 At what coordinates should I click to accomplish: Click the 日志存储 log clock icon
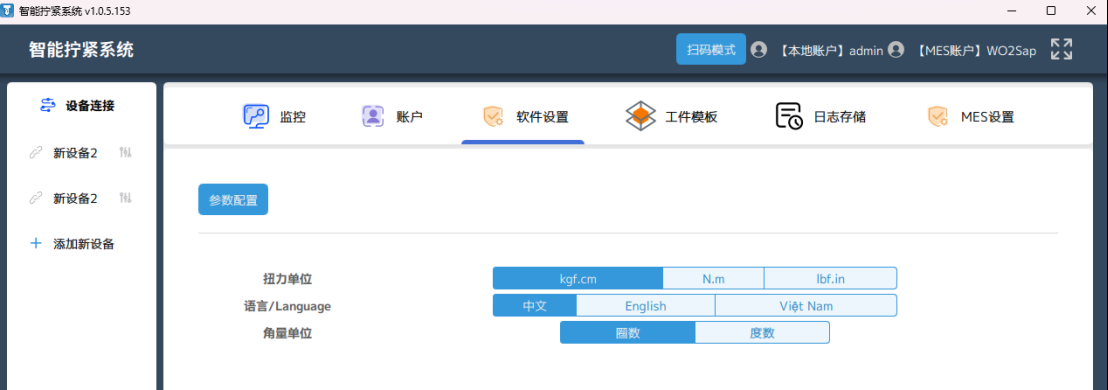point(789,116)
